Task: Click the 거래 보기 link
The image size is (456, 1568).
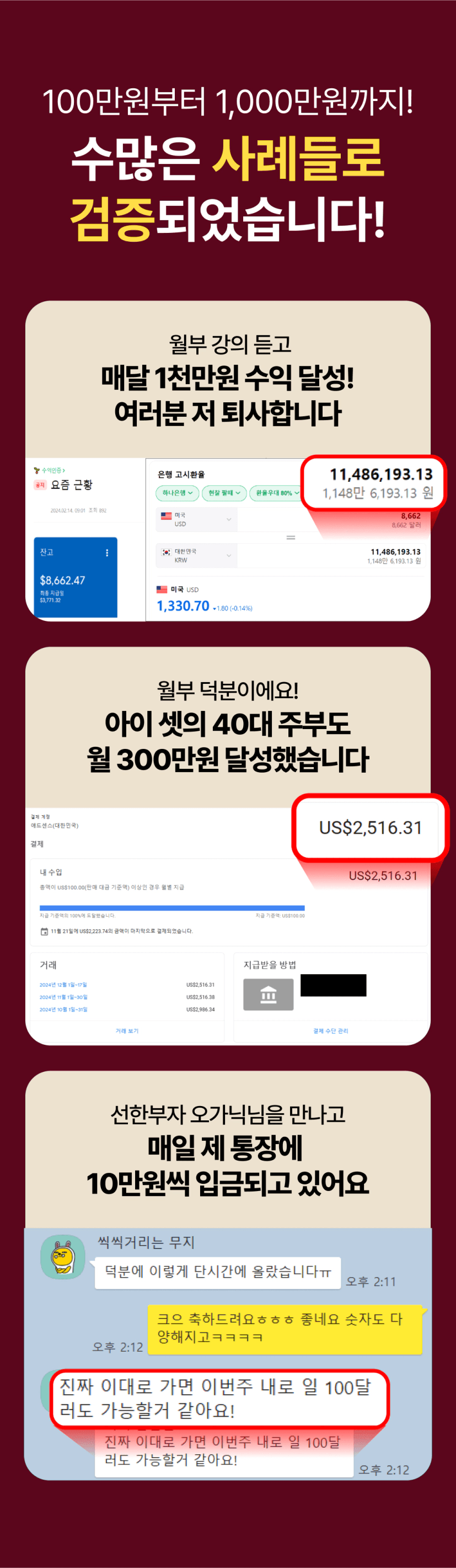Action: 127,1030
